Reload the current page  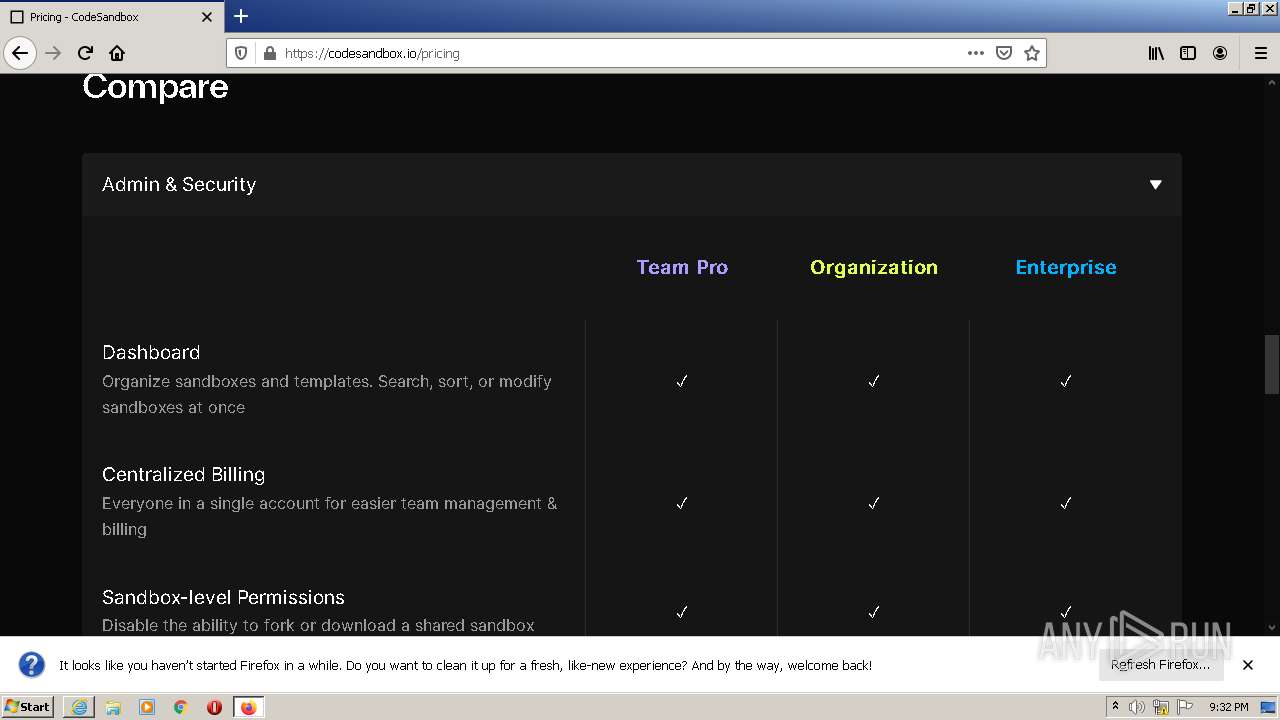[x=85, y=53]
